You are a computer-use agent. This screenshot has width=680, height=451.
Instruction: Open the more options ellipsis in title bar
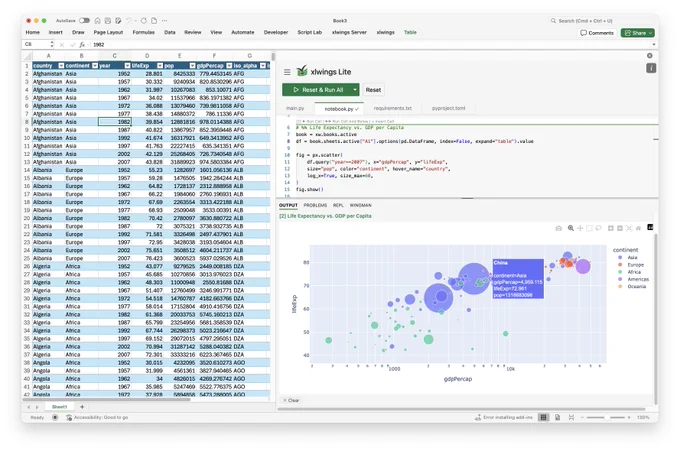(164, 20)
